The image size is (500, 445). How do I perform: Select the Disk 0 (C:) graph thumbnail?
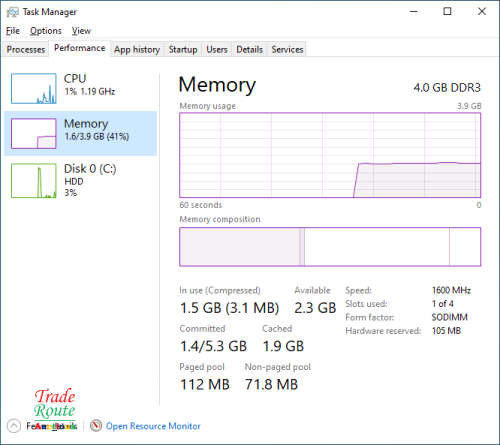click(34, 180)
